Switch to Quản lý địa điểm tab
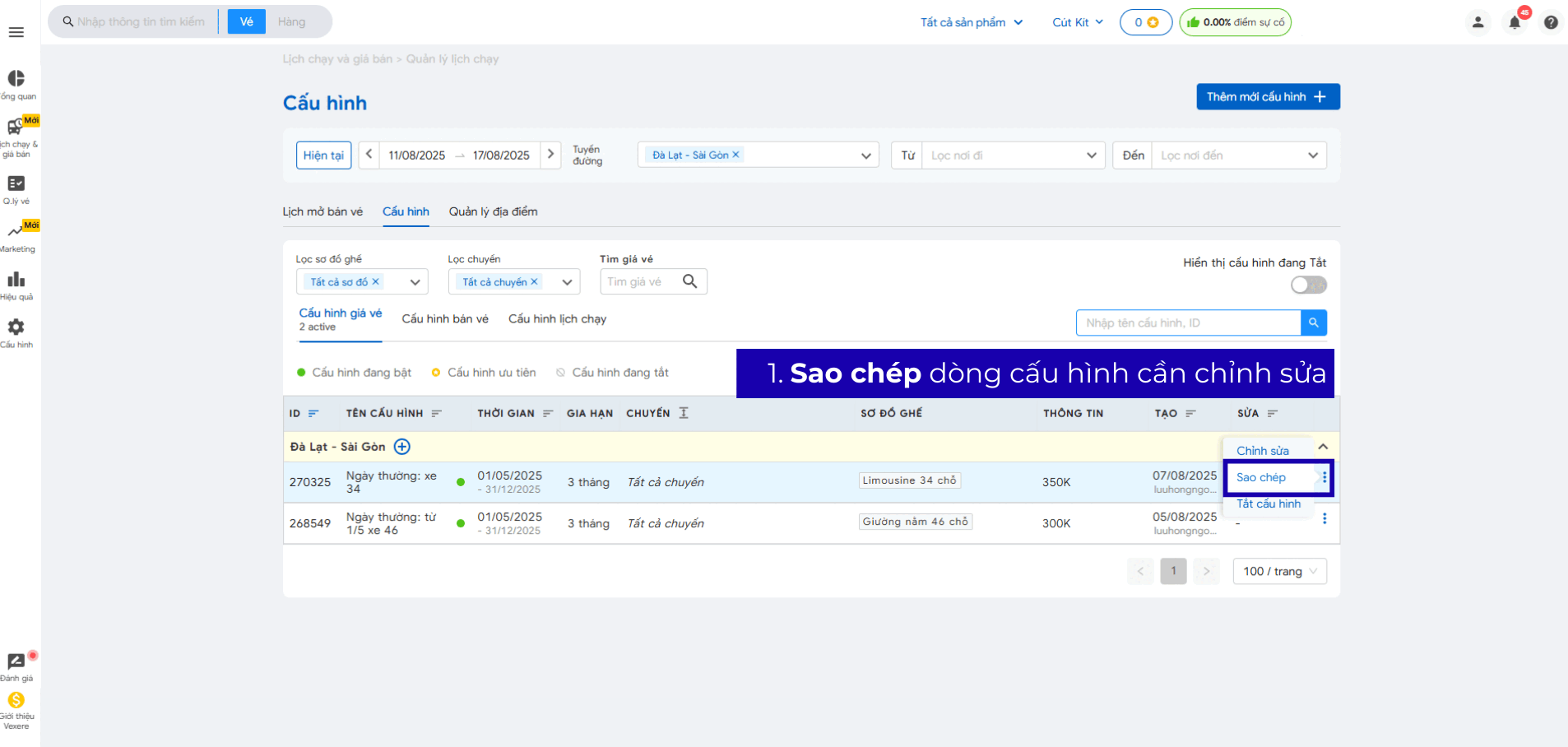 [493, 211]
